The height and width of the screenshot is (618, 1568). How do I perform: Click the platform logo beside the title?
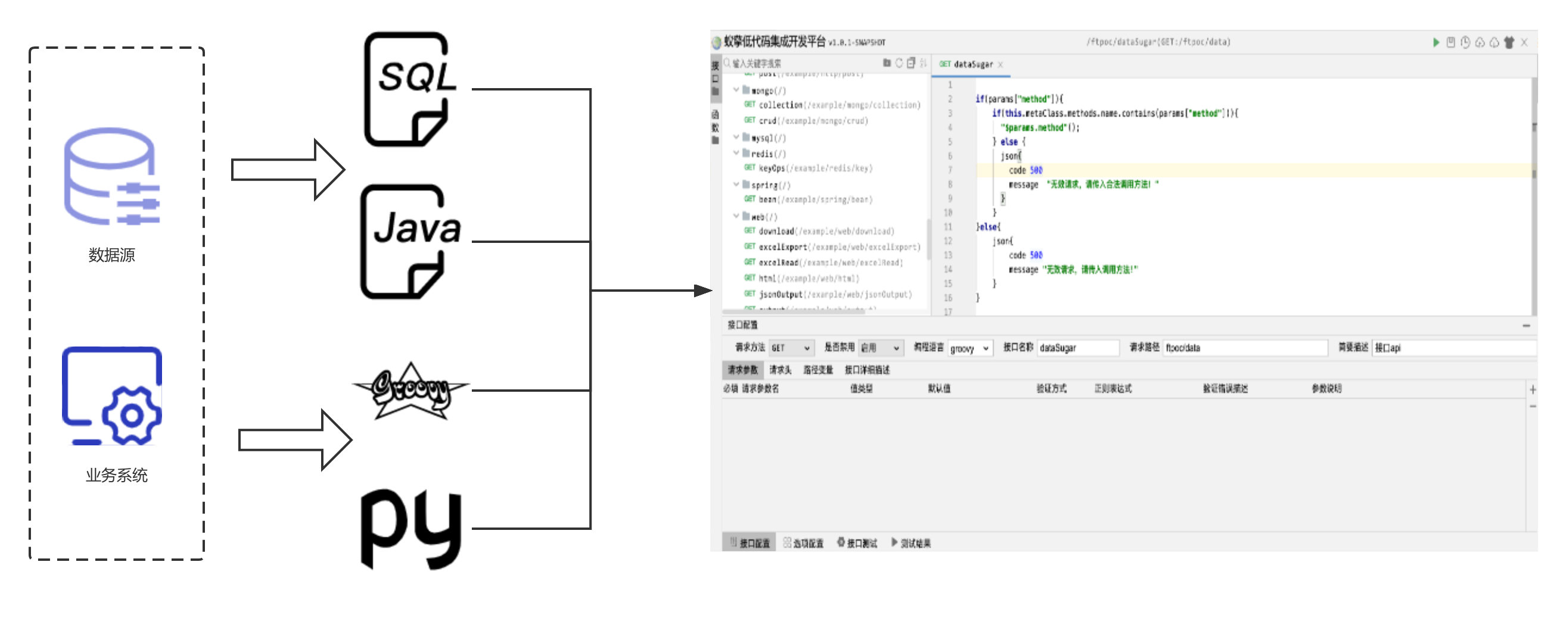point(717,42)
